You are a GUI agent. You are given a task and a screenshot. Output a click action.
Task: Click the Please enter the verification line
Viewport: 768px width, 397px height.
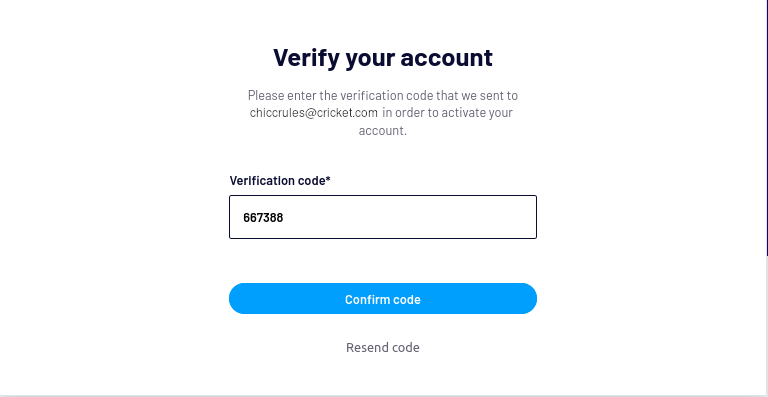(x=383, y=95)
